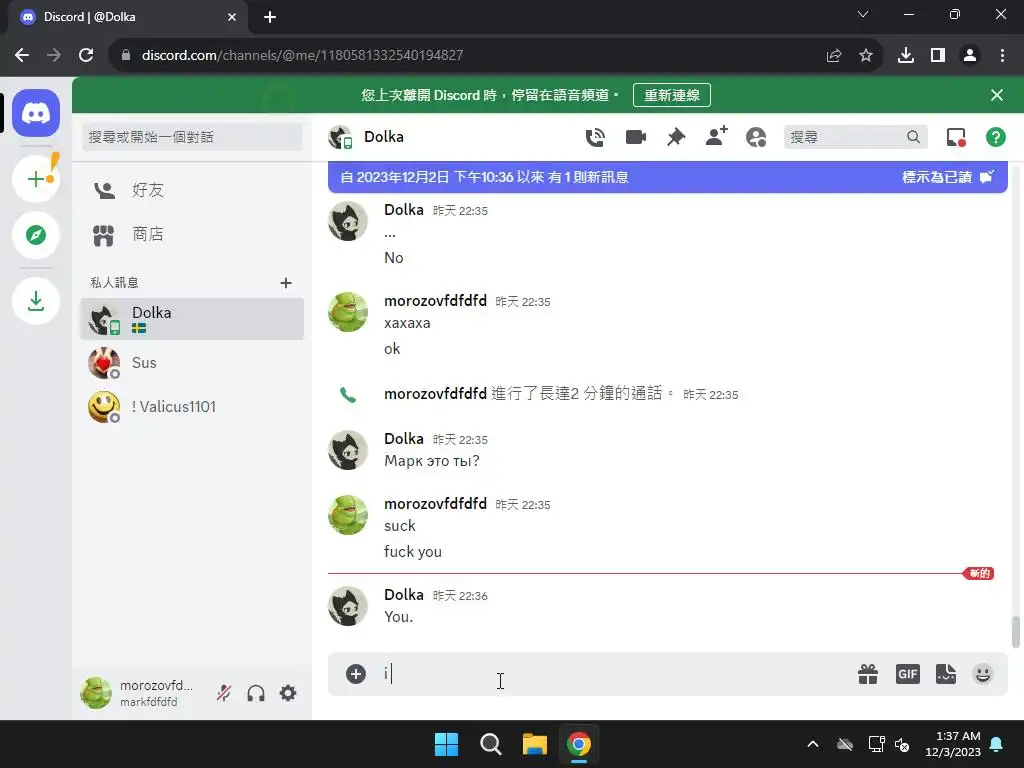
Task: Open morozovfd account status panel
Action: click(140, 693)
